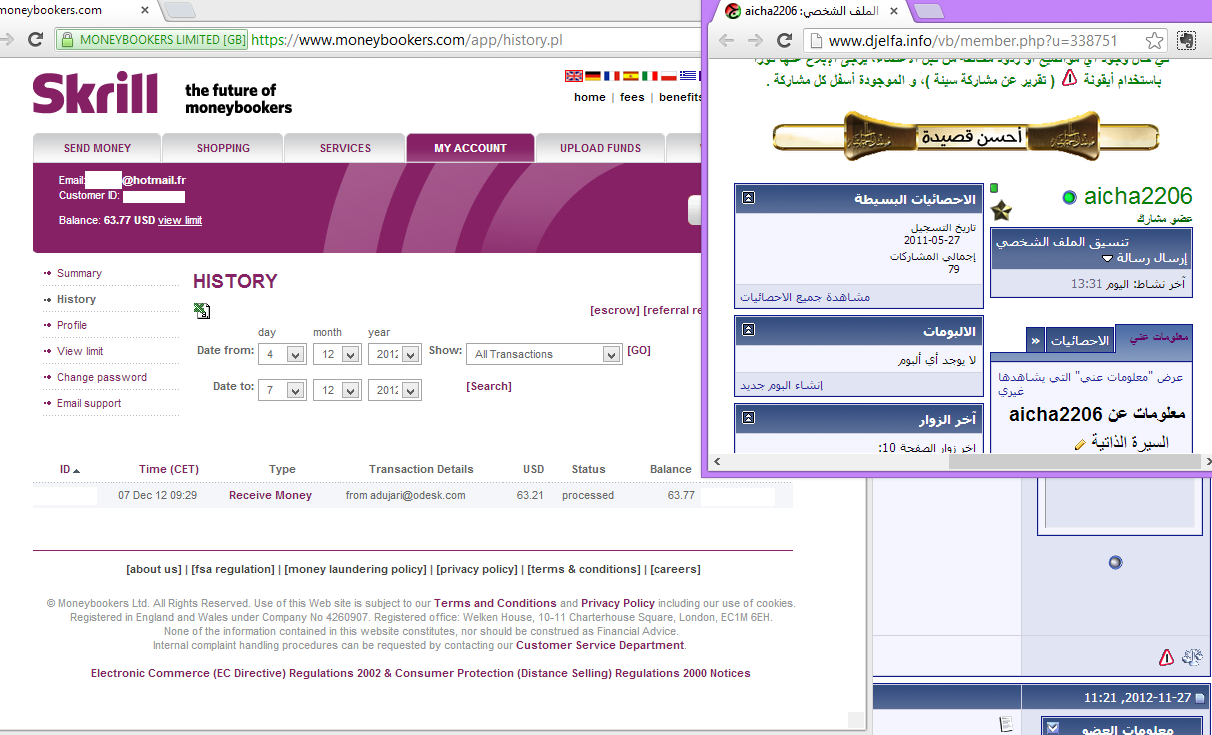Collapse the الالبومات albums panel
The image size is (1212, 735).
pyautogui.click(x=748, y=330)
